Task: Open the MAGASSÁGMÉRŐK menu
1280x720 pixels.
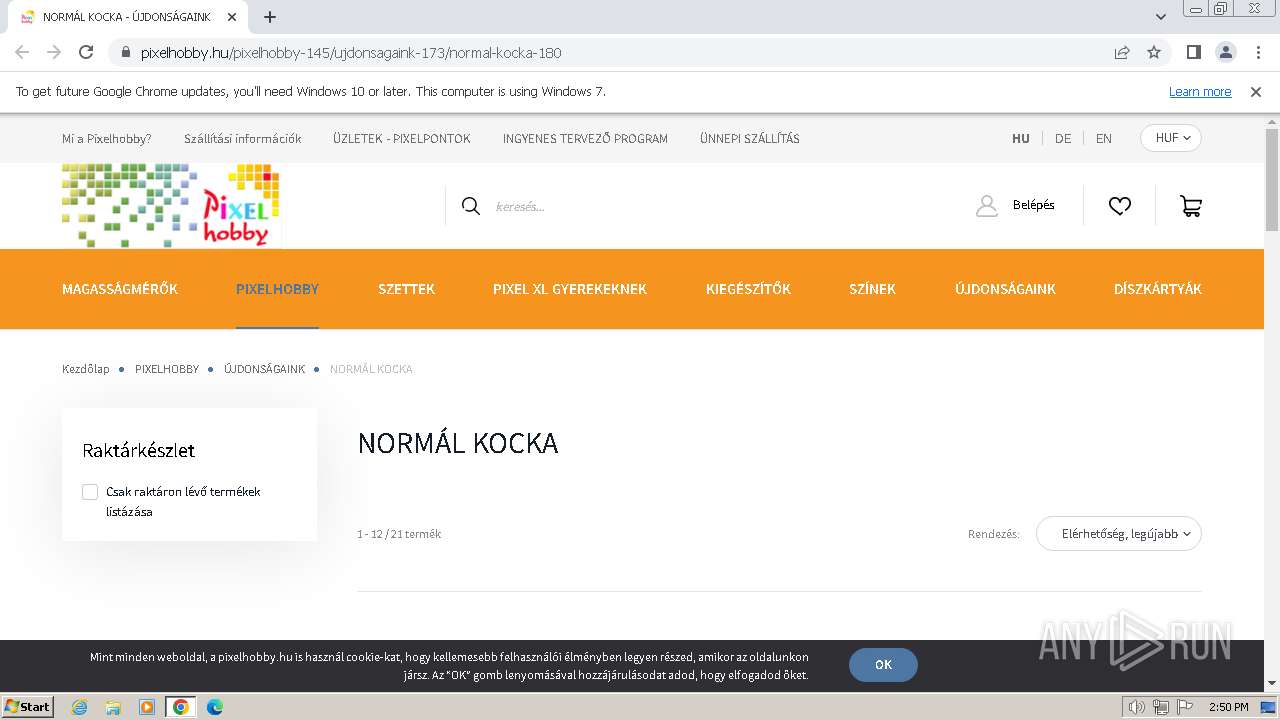Action: (x=120, y=289)
